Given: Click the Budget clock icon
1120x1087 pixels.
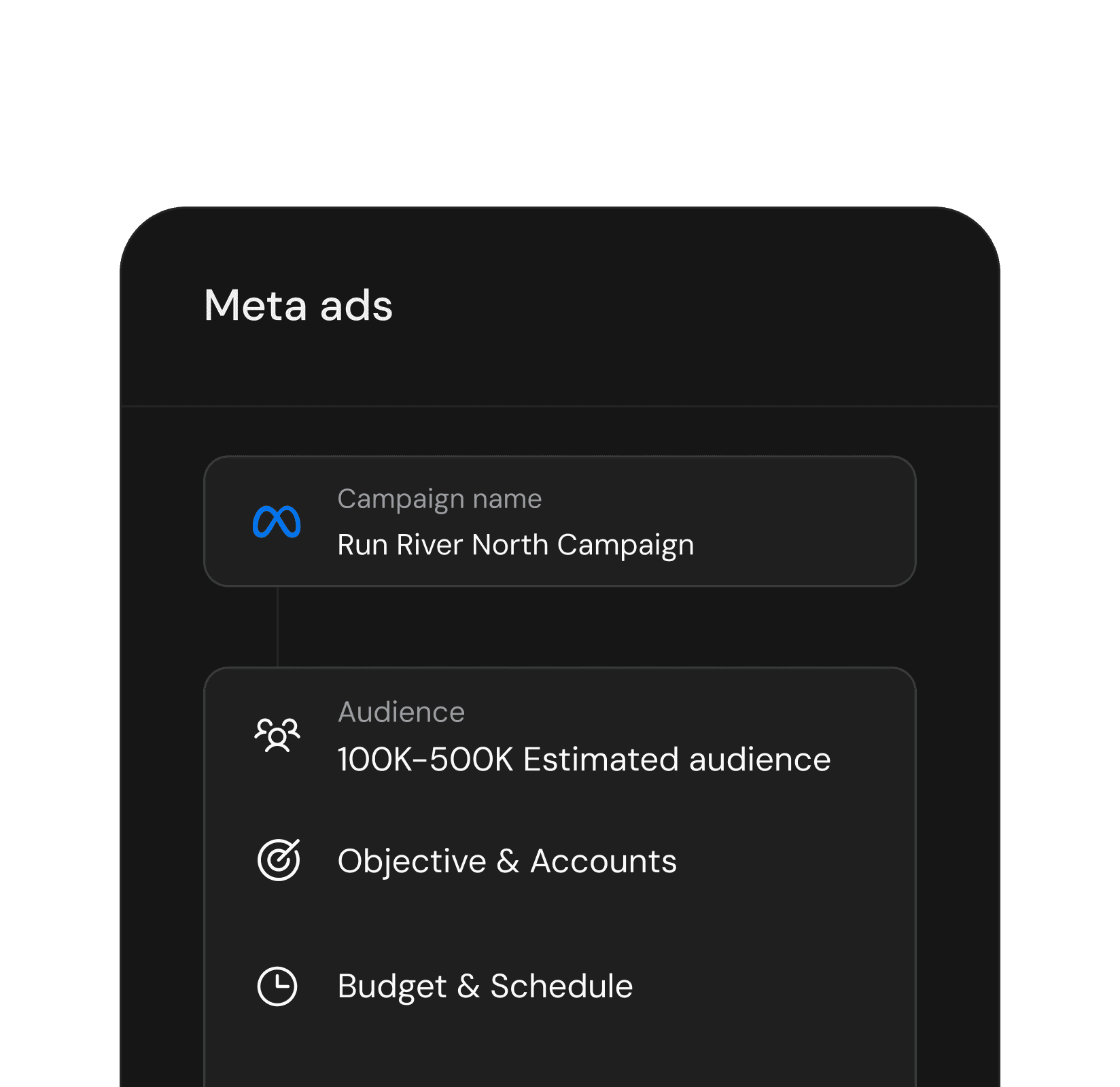Looking at the screenshot, I should [x=277, y=986].
